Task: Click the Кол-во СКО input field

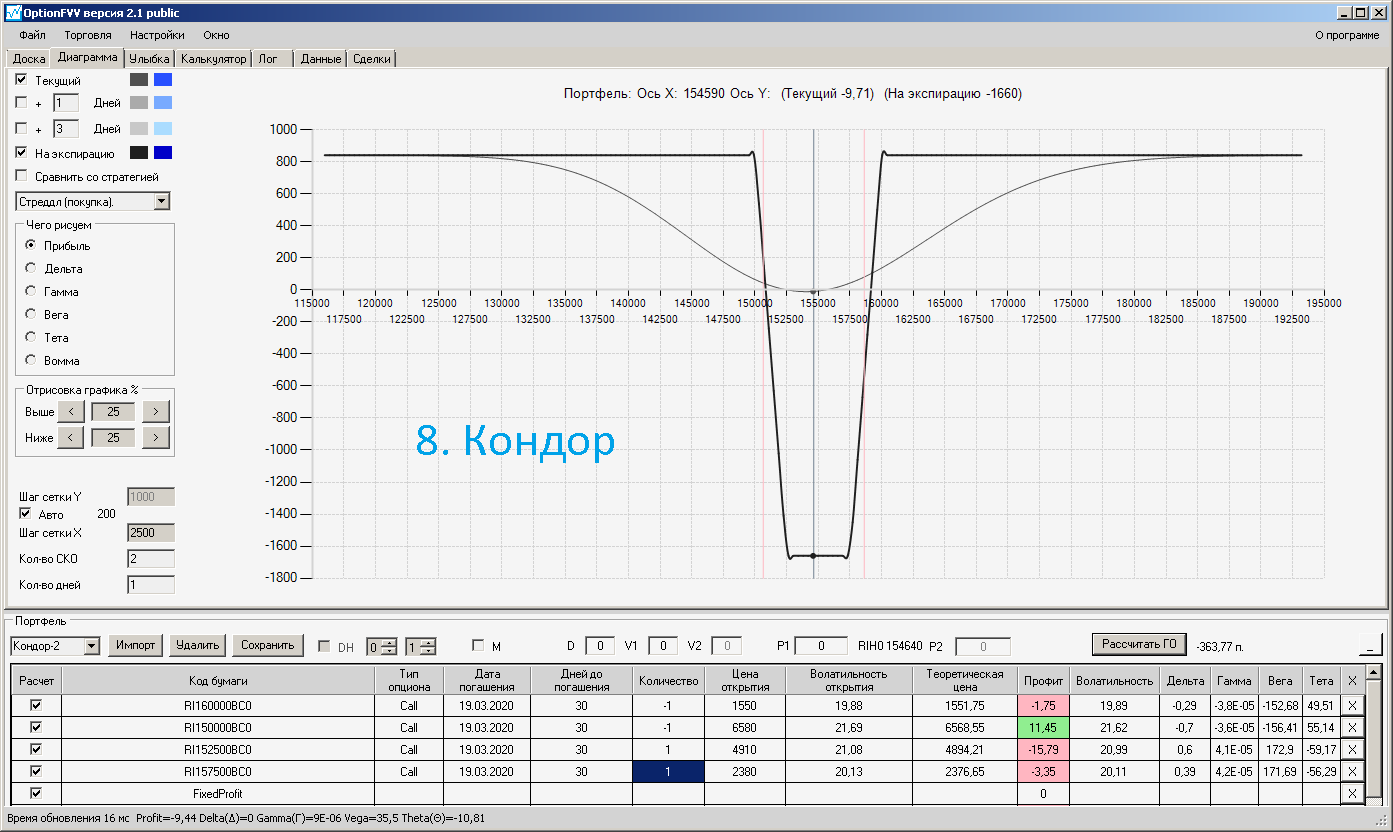Action: [150, 559]
